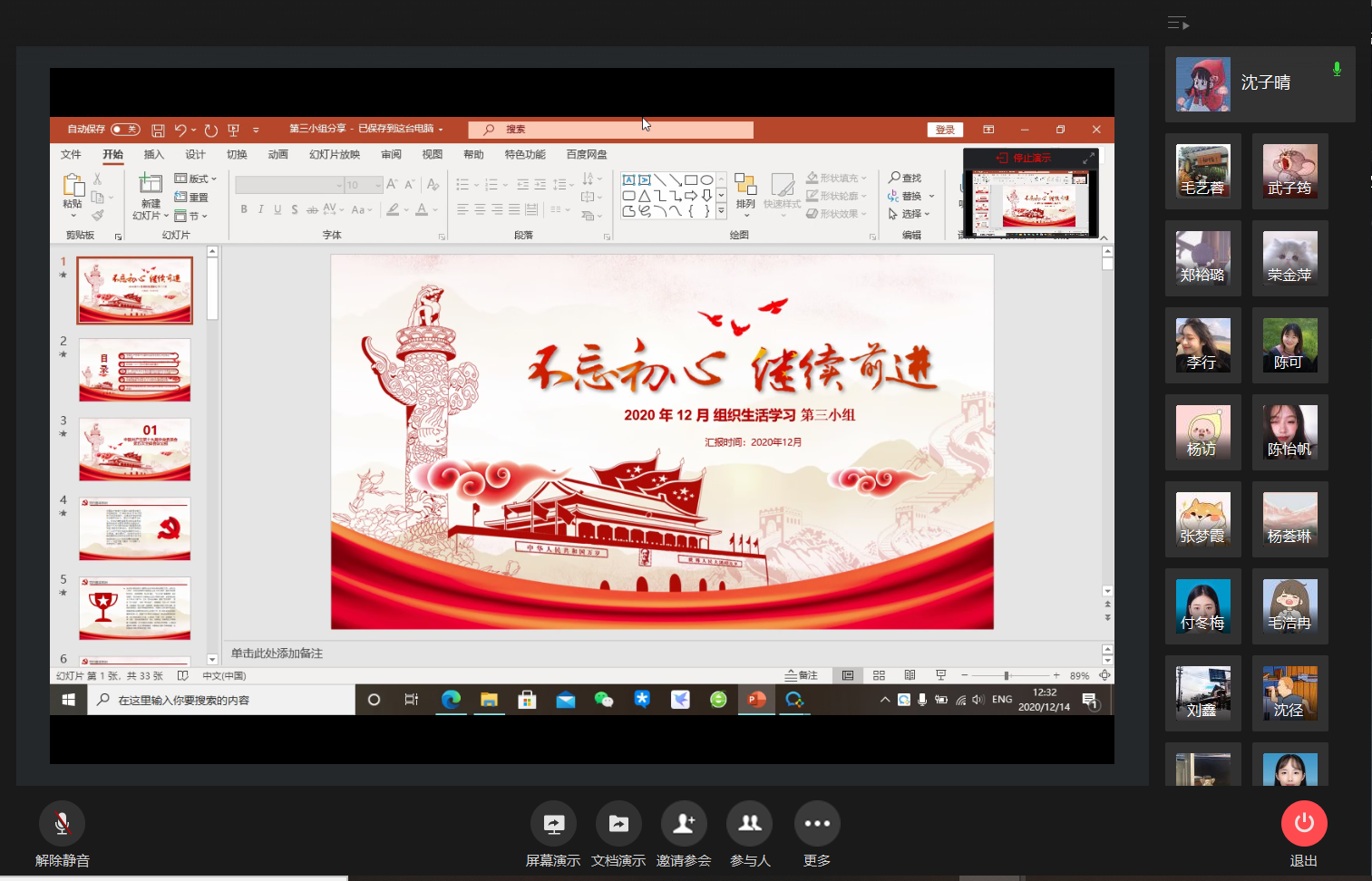
Task: Click the 邀请参会 invite icon
Action: click(x=684, y=824)
